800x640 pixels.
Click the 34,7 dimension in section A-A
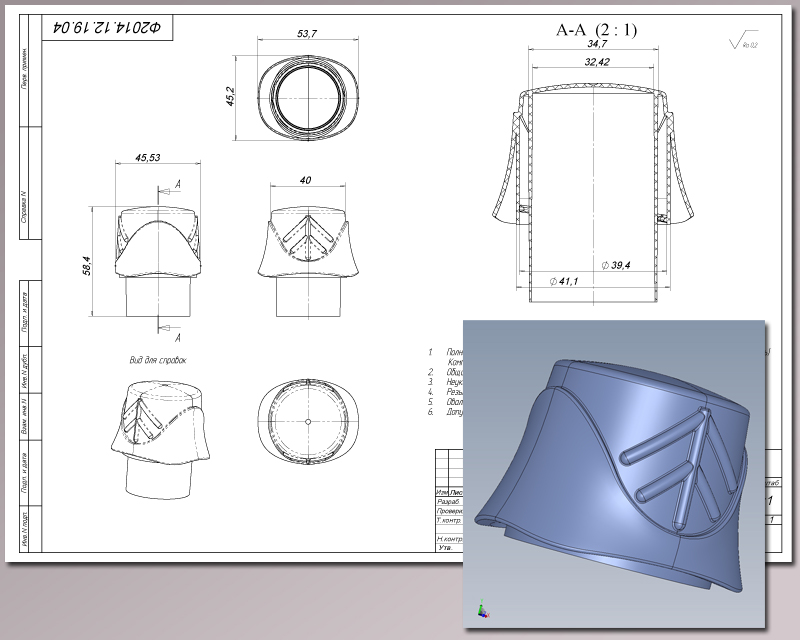(x=596, y=44)
